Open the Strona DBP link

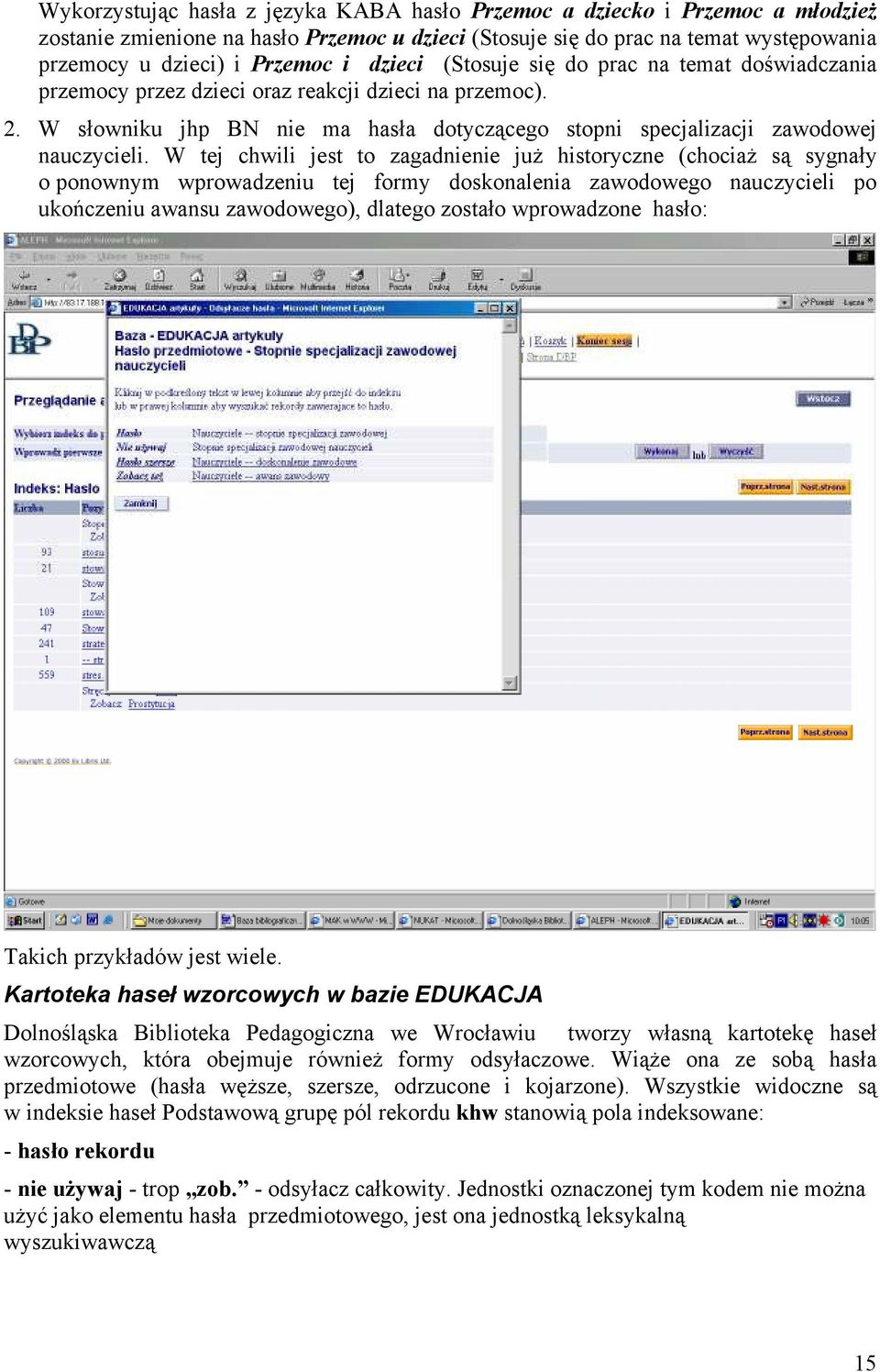click(x=551, y=357)
